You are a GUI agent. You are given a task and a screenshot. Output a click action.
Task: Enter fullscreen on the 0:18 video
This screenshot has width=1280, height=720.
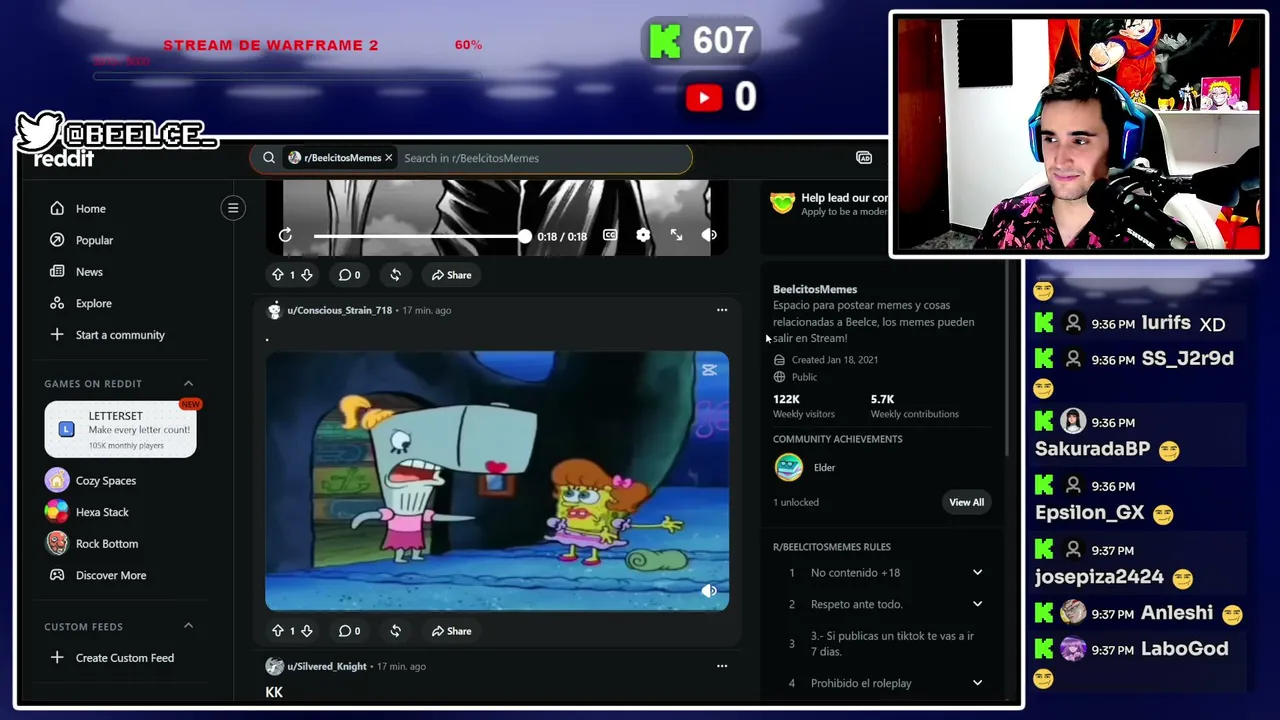coord(676,235)
